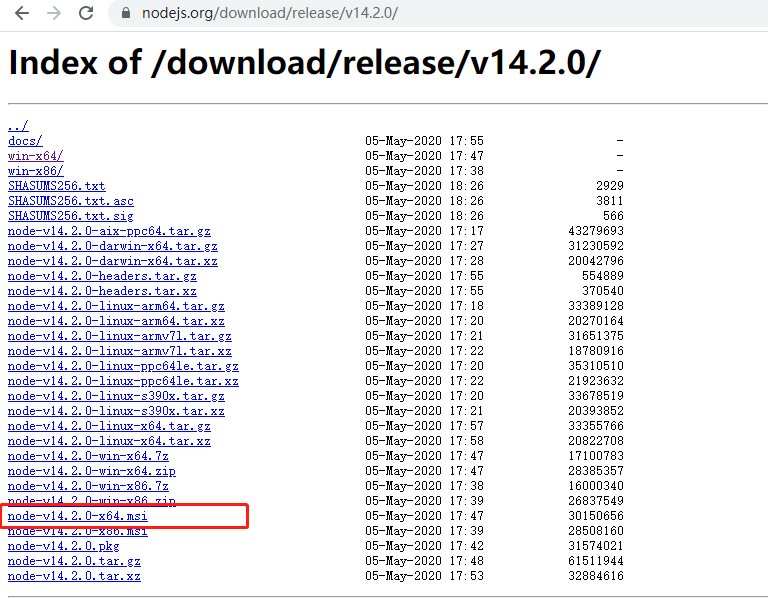Download node-v14.2.0-win-x86.7z
The width and height of the screenshot is (768, 598).
[88, 486]
